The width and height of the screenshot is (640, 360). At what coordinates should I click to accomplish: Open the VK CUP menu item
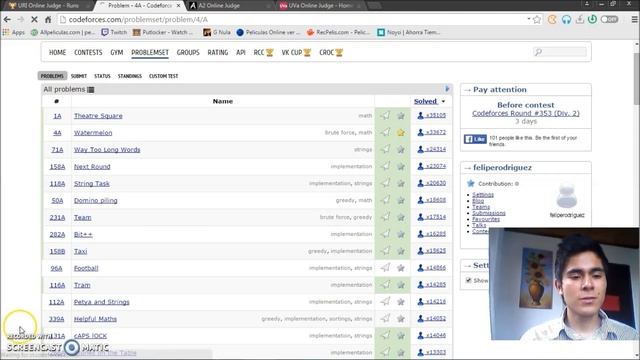pos(296,52)
